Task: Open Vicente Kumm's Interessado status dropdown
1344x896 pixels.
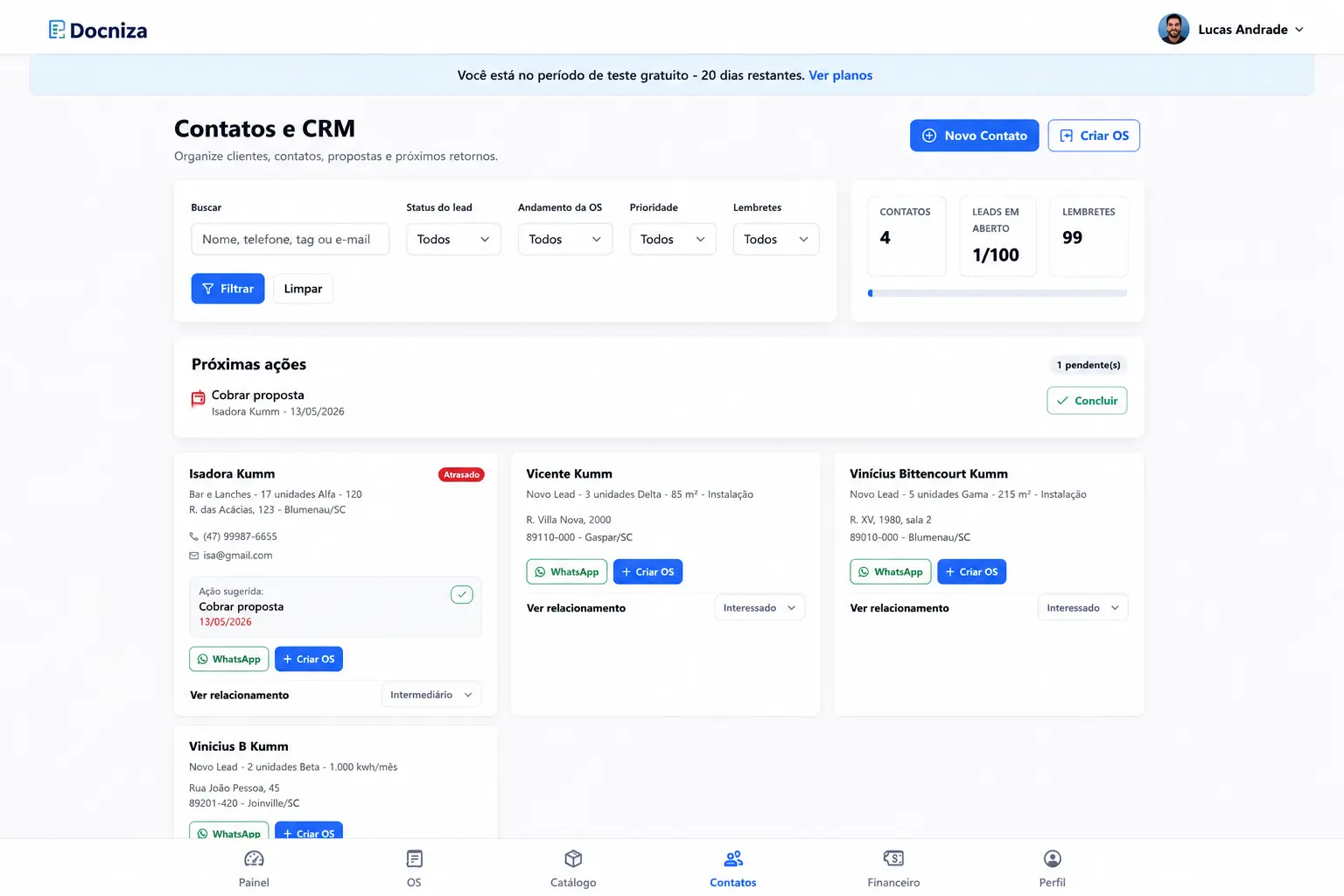Action: [759, 608]
